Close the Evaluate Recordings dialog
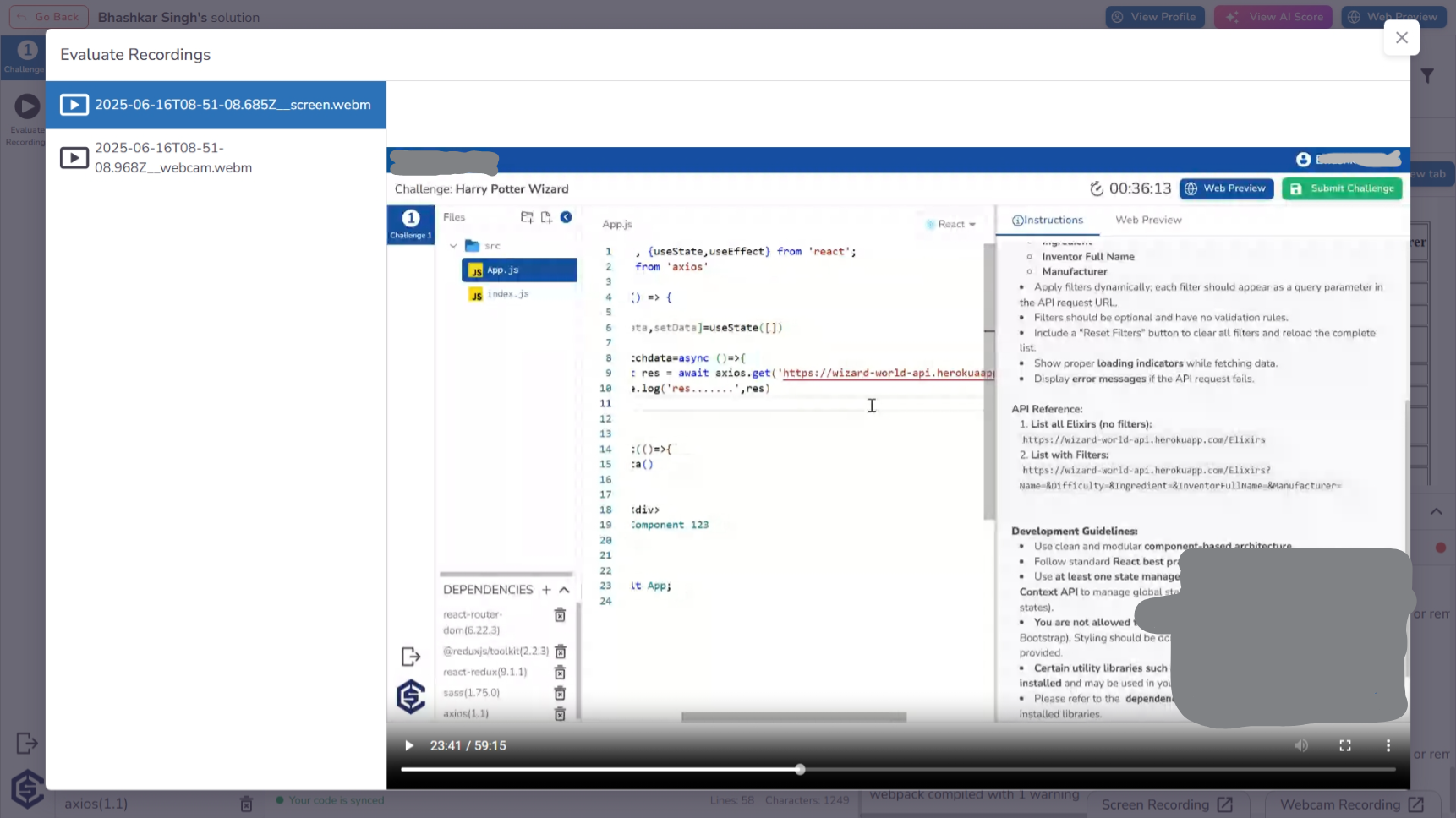Image resolution: width=1456 pixels, height=818 pixels. click(x=1401, y=38)
